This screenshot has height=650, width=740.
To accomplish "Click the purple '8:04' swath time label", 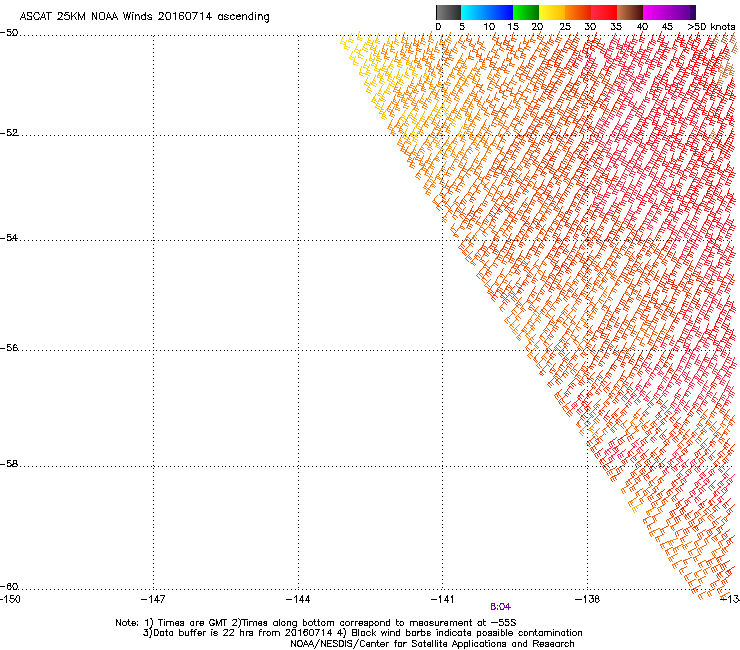I will 500,607.
